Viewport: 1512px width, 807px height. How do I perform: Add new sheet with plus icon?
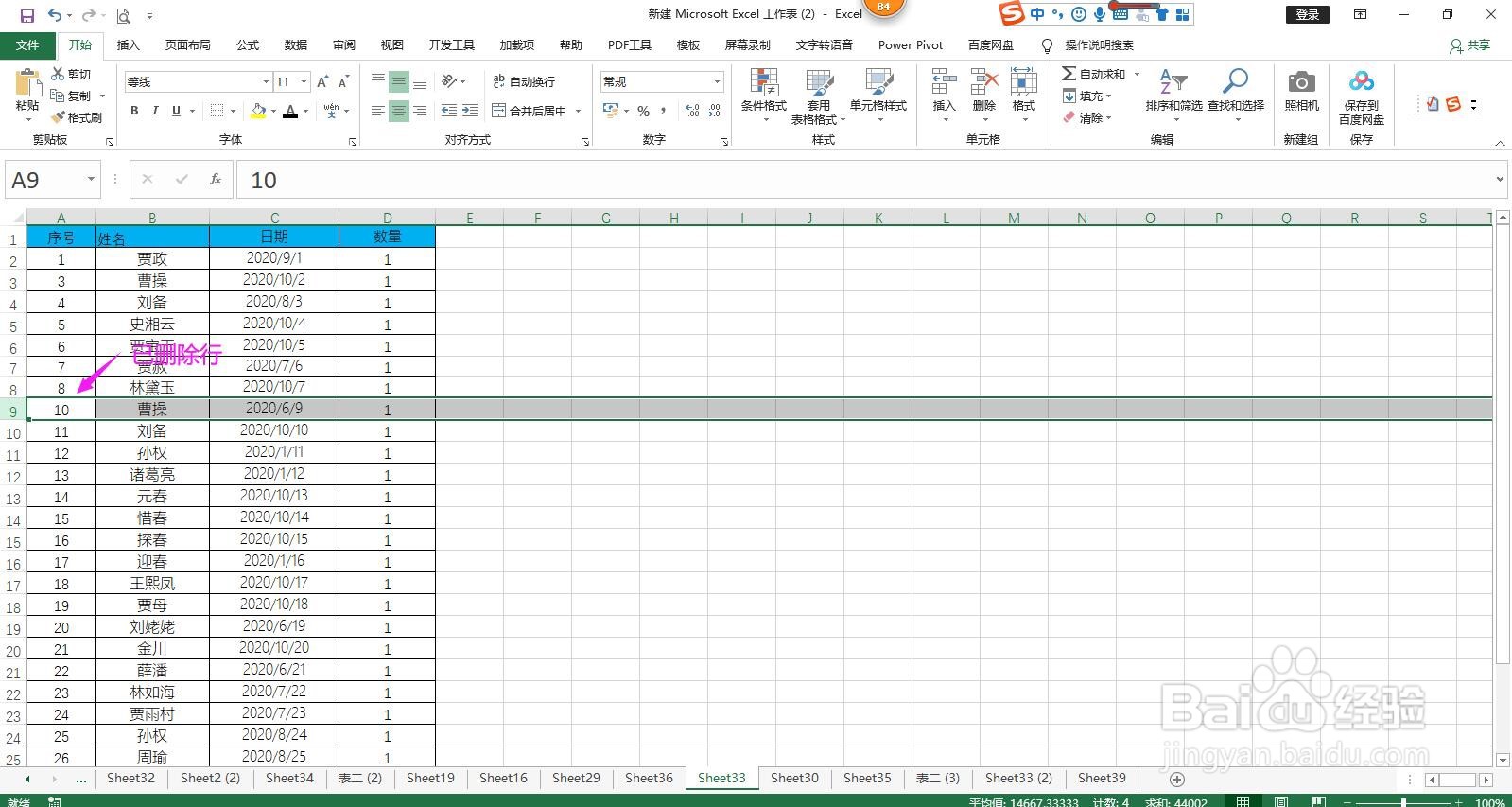(1177, 779)
